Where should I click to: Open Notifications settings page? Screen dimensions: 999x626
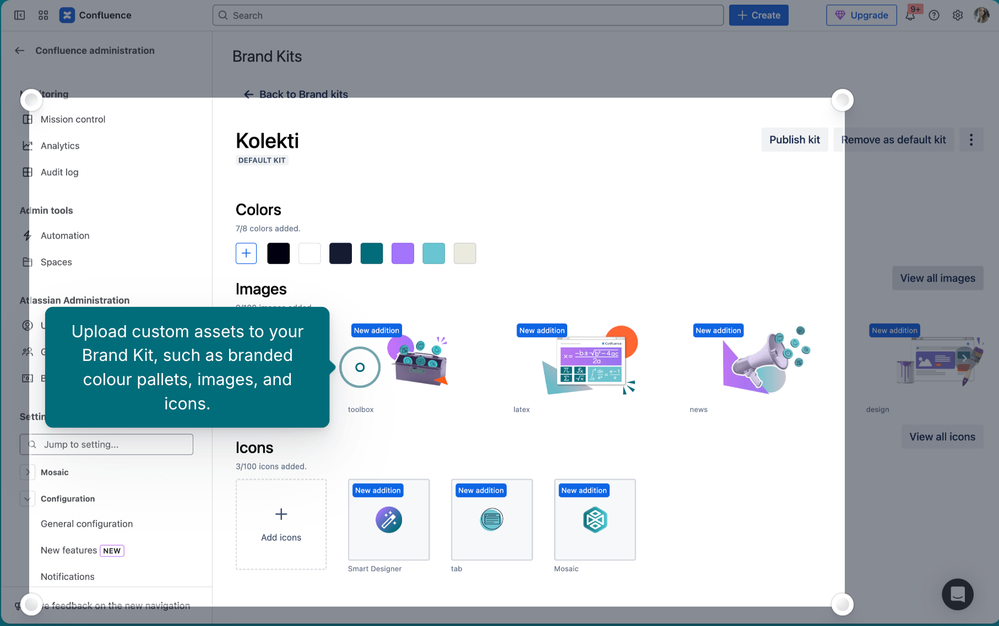click(68, 576)
